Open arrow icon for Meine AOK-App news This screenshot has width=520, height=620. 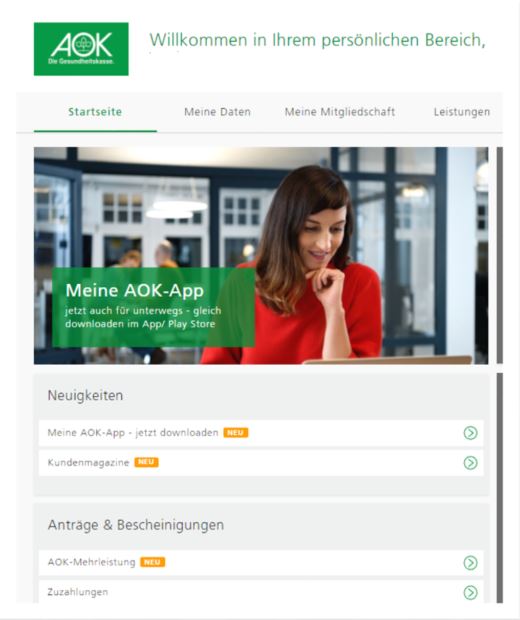470,433
